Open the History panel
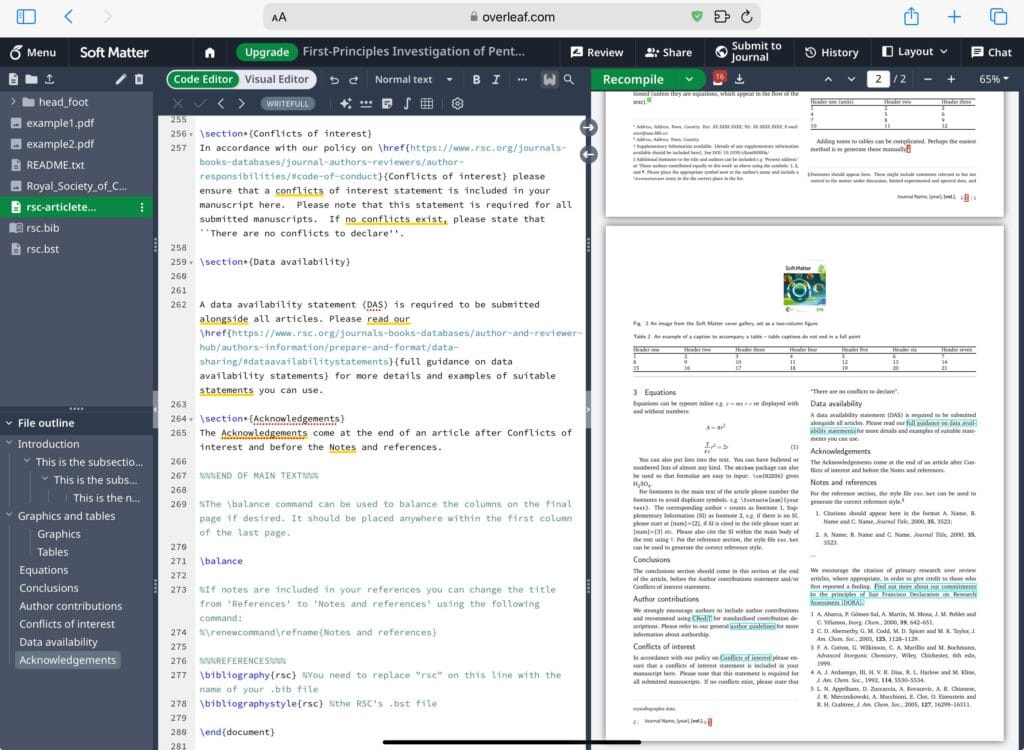Screen dimensions: 1024x750 point(831,52)
